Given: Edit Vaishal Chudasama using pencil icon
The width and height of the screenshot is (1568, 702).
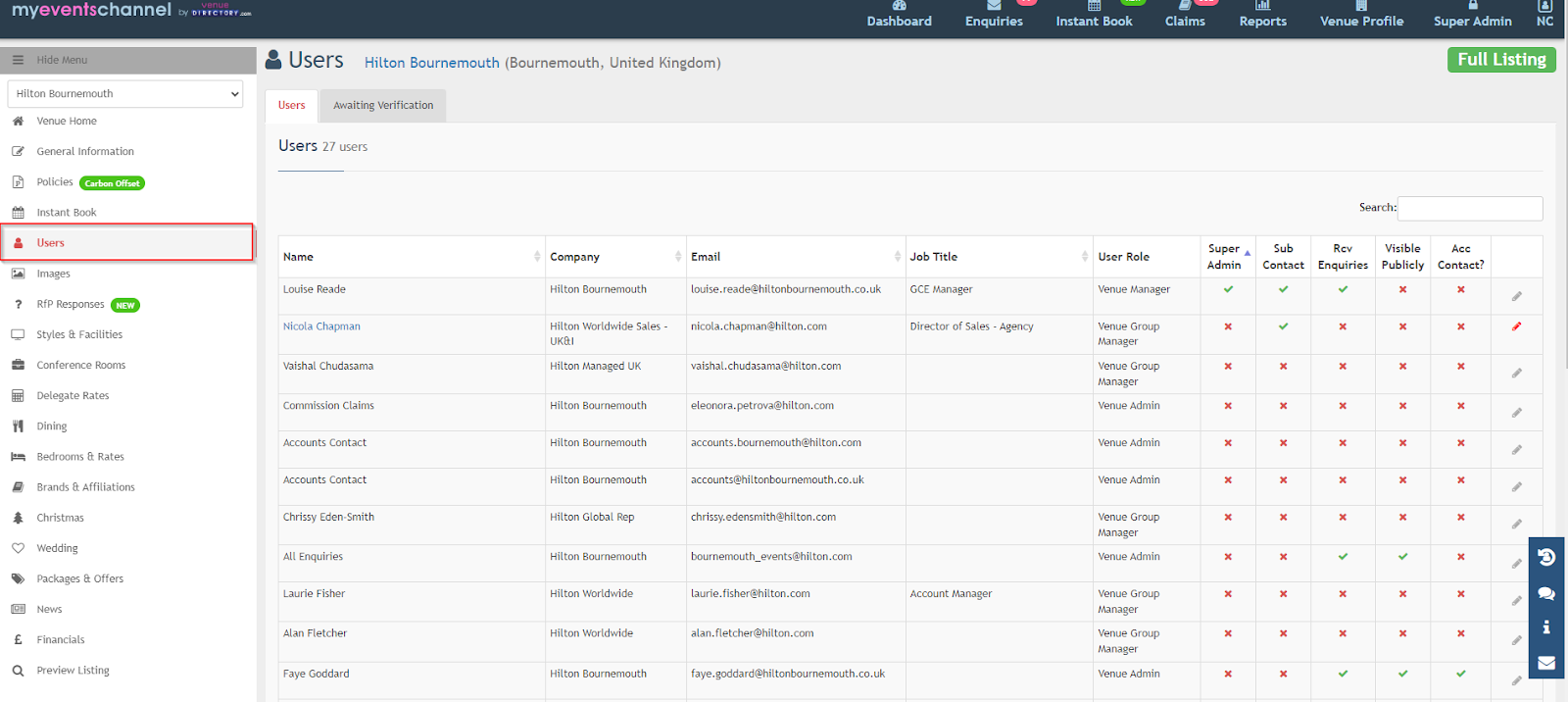Looking at the screenshot, I should point(1516,373).
